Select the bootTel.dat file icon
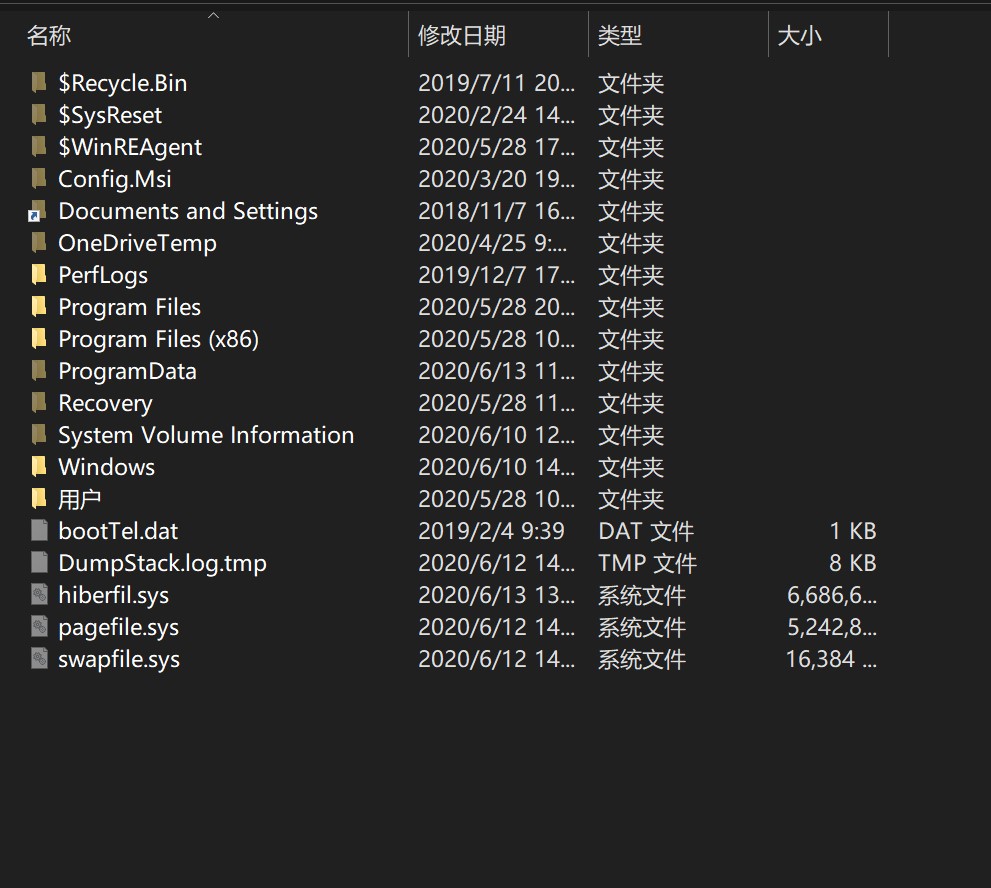 (x=39, y=530)
